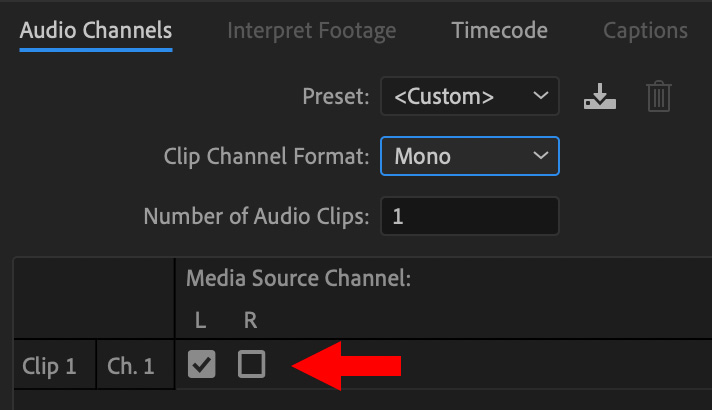Image resolution: width=712 pixels, height=410 pixels.
Task: Click the Clip Channel Format label text
Action: coord(267,157)
